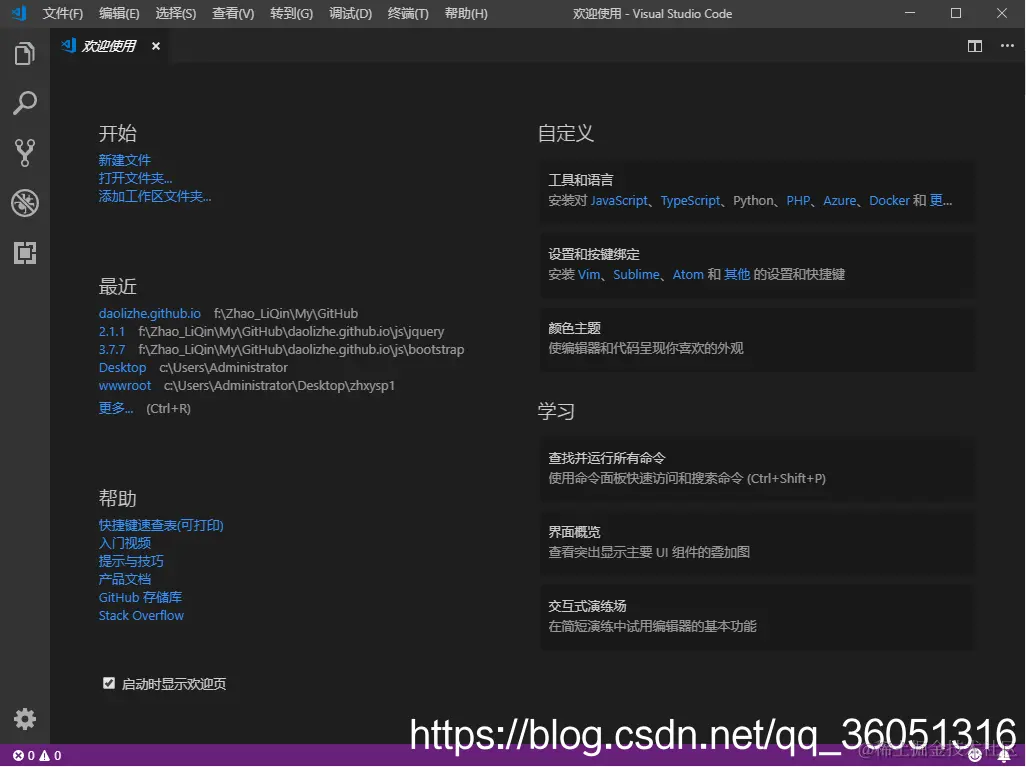The image size is (1026, 767).
Task: Click the Stack Overflow help link
Action: pos(140,615)
